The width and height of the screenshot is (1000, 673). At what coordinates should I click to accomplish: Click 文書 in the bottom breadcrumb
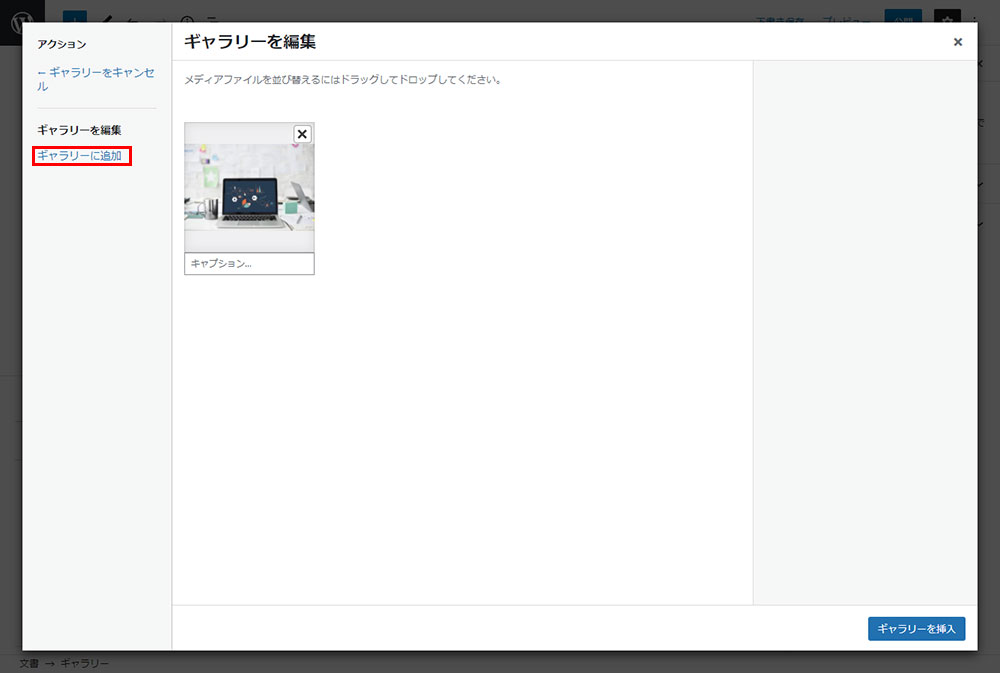29,663
